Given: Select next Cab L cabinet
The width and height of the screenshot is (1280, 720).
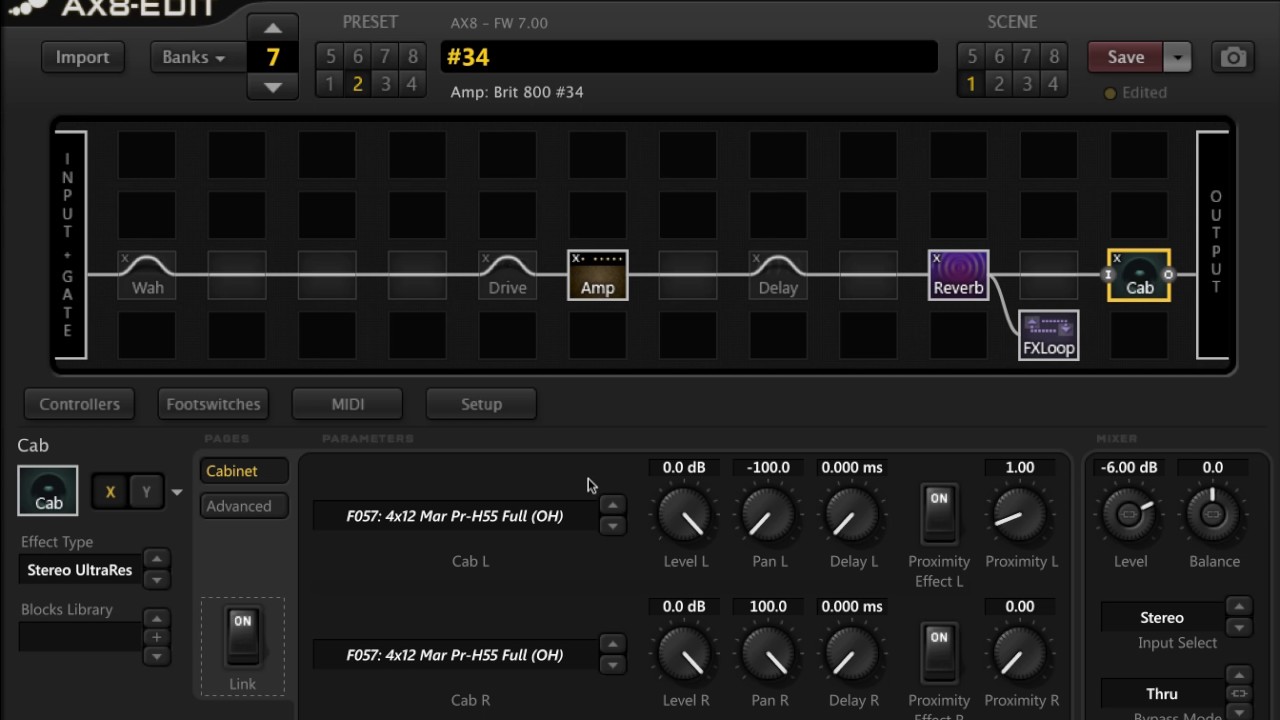Looking at the screenshot, I should pos(613,526).
